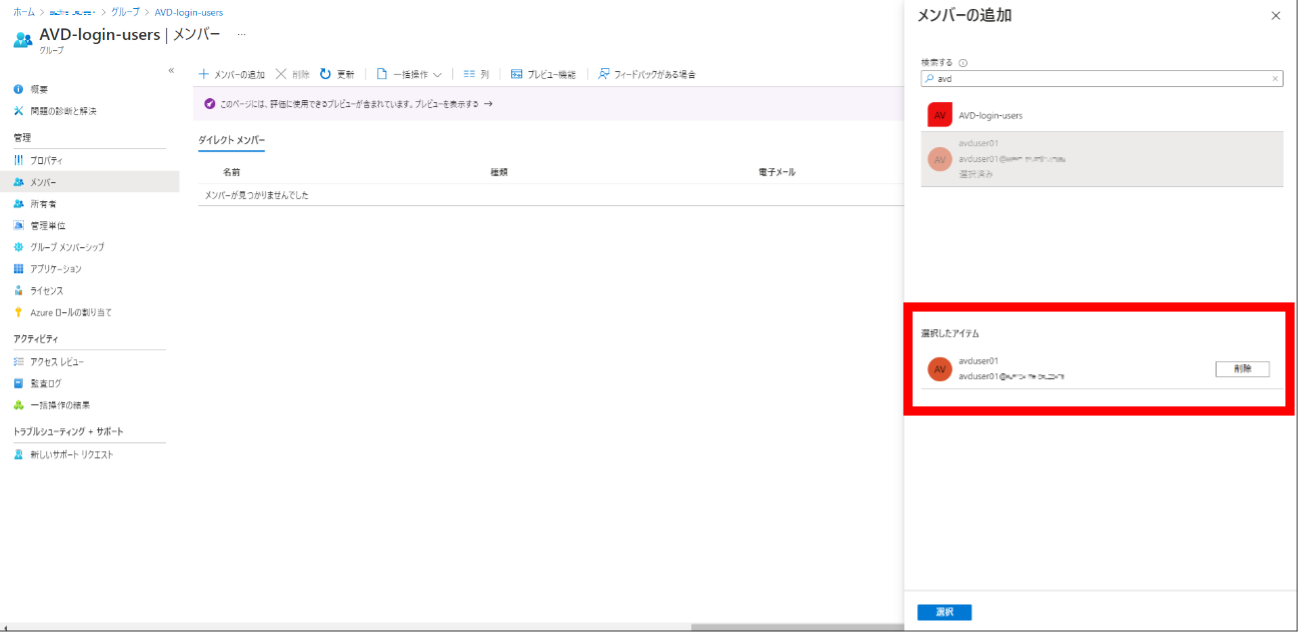The height and width of the screenshot is (632, 1298).
Task: Click the プロパティ sliders icon
Action: [18, 160]
